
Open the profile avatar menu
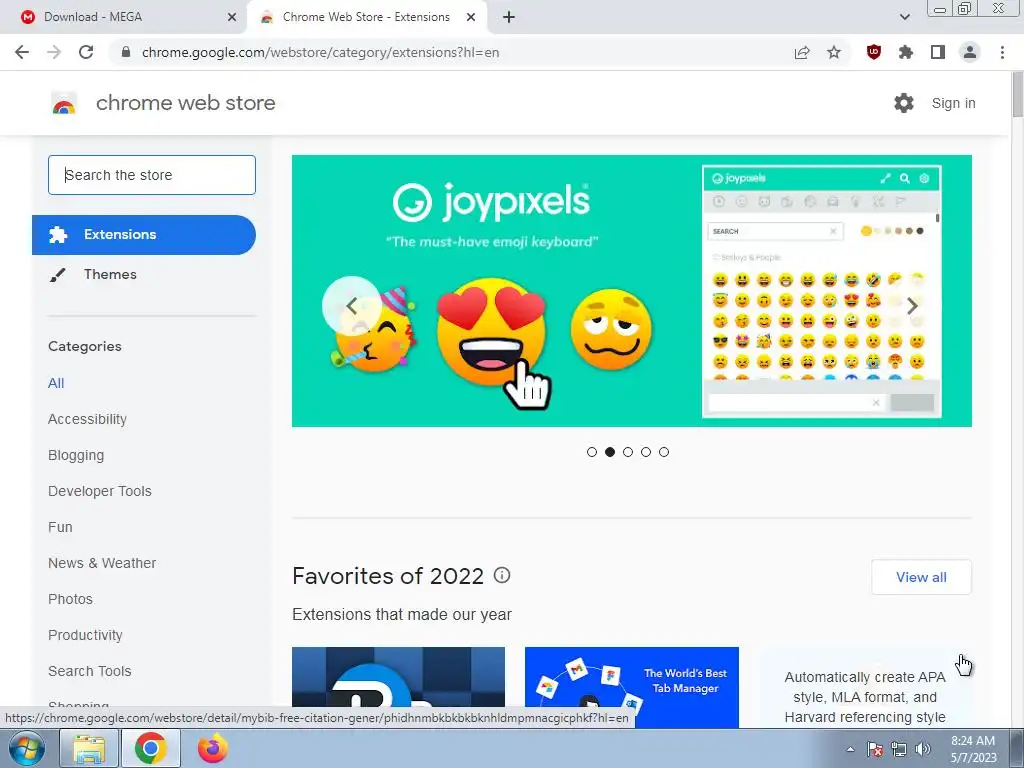[x=970, y=52]
